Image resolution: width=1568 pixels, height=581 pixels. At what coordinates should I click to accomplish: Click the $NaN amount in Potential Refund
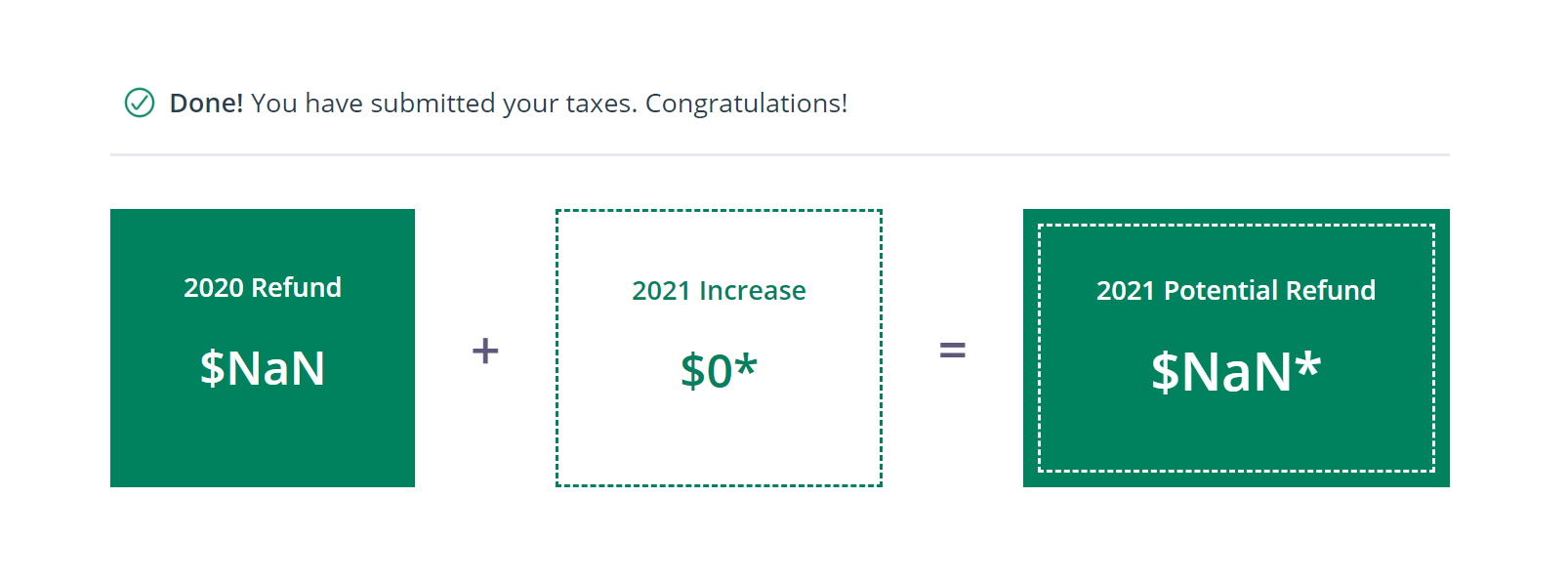pyautogui.click(x=1221, y=372)
